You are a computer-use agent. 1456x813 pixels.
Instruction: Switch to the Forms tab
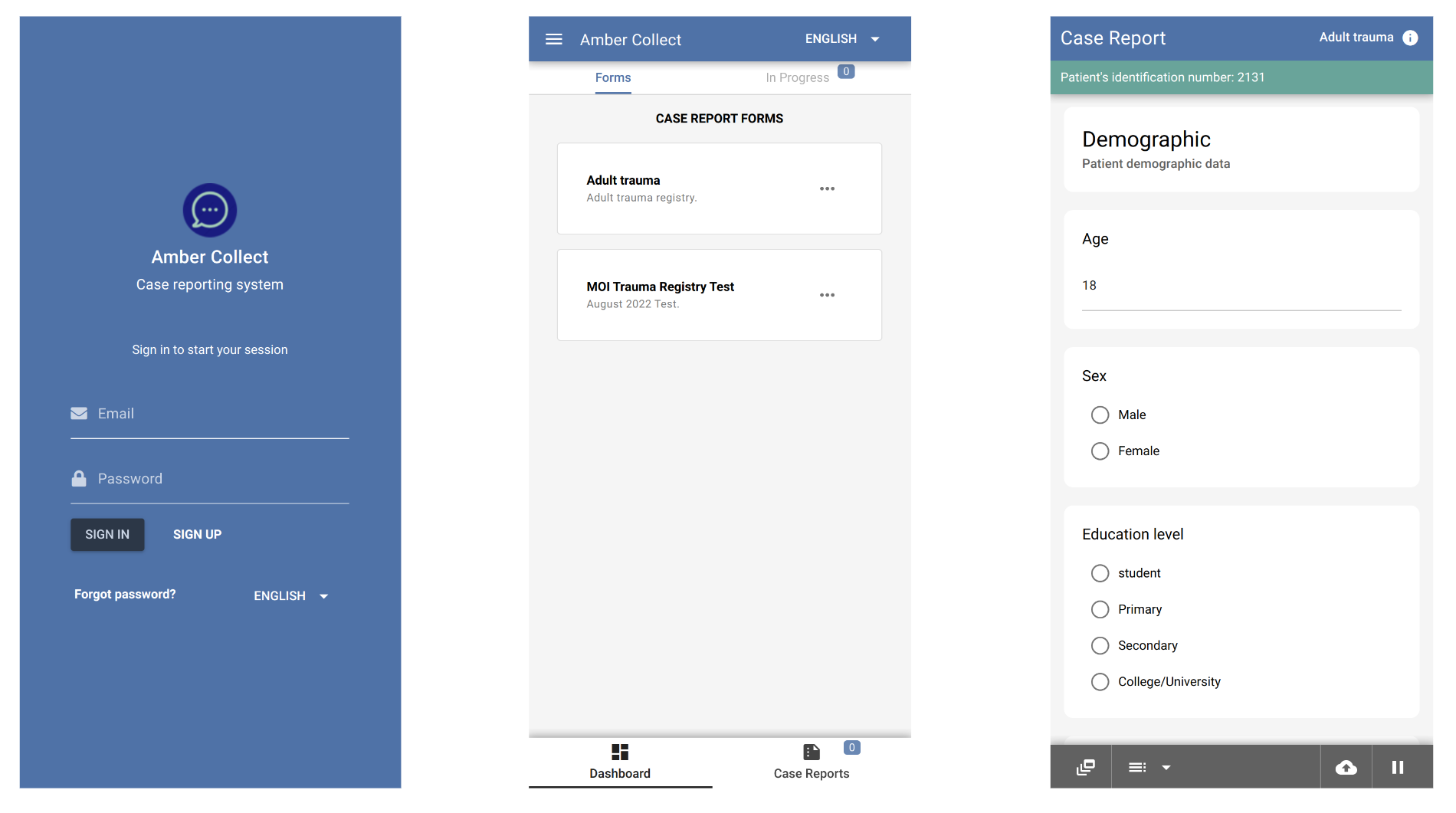[613, 77]
